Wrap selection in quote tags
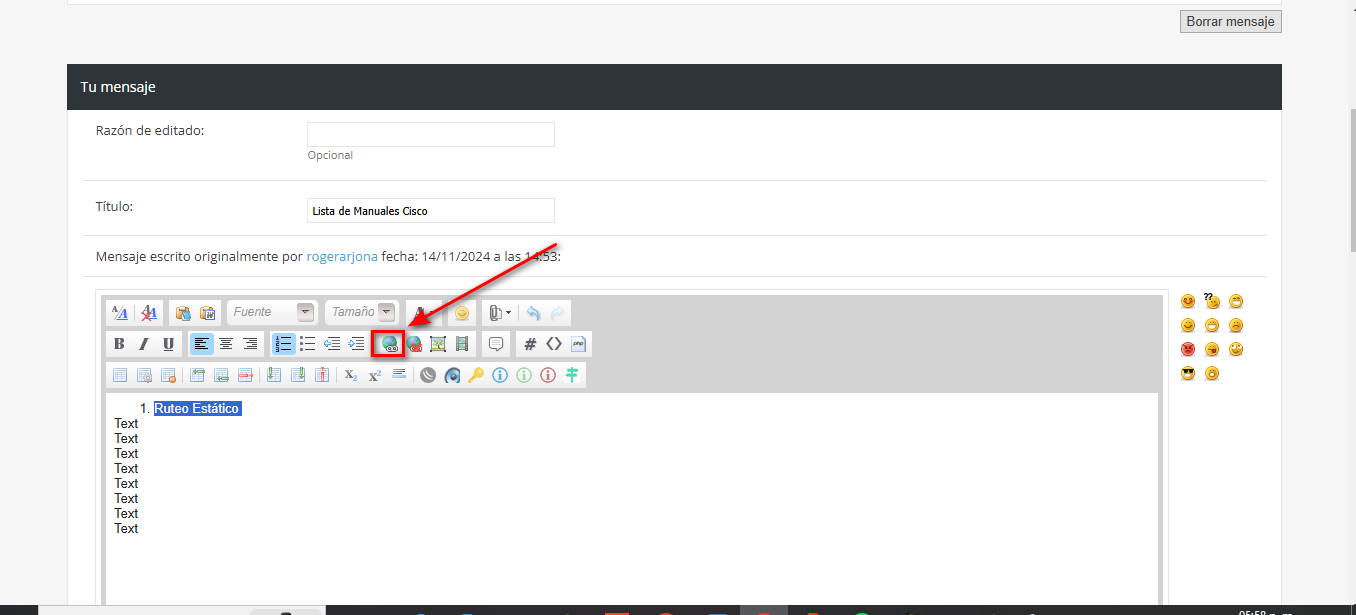Viewport: 1356px width, 615px height. coord(495,344)
